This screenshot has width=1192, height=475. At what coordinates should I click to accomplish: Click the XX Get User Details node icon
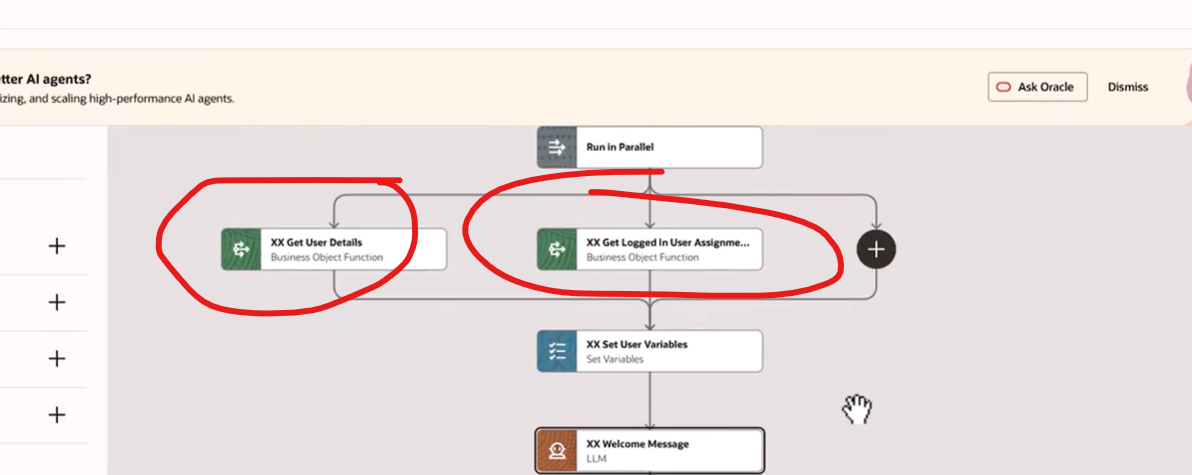tap(241, 249)
